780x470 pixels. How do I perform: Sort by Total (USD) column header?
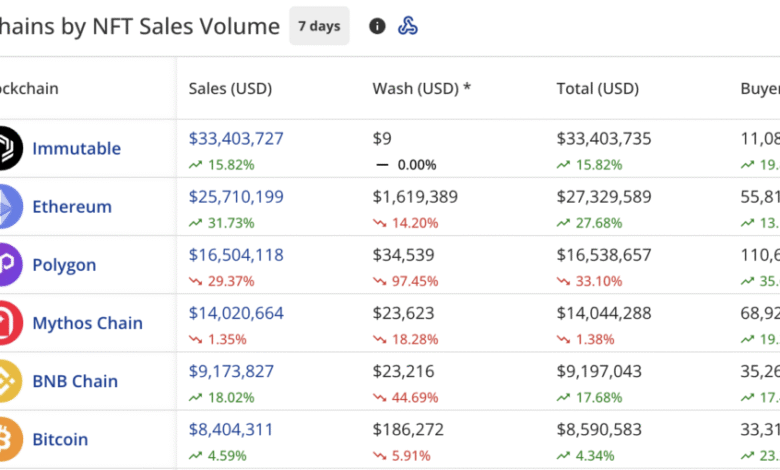tap(597, 89)
